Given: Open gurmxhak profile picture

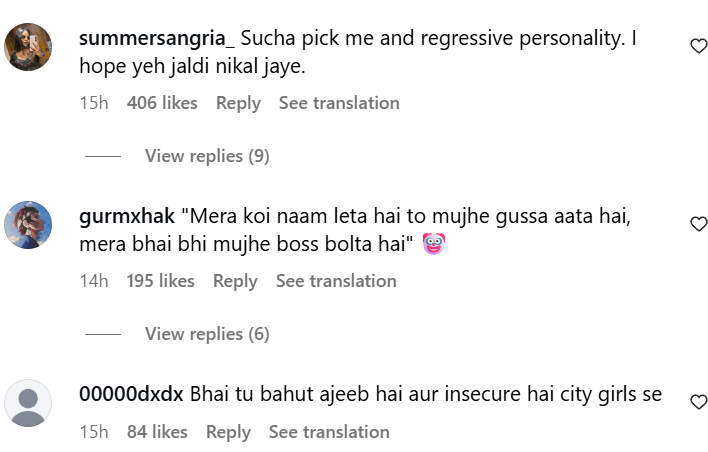Looking at the screenshot, I should pos(28,224).
